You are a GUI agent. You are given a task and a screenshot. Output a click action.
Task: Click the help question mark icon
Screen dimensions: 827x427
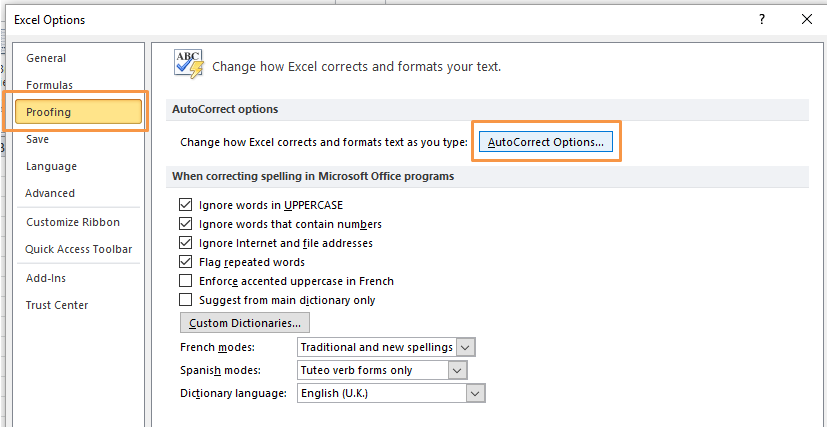(762, 20)
